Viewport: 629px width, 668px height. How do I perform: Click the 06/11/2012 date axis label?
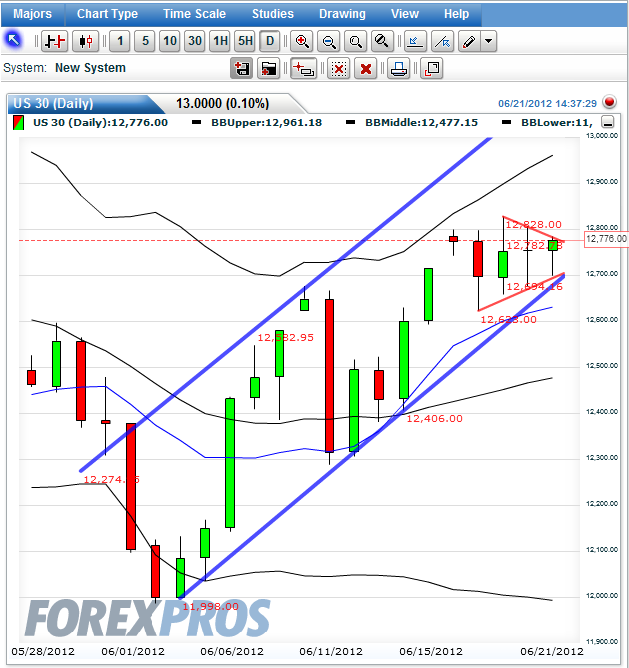coord(331,651)
